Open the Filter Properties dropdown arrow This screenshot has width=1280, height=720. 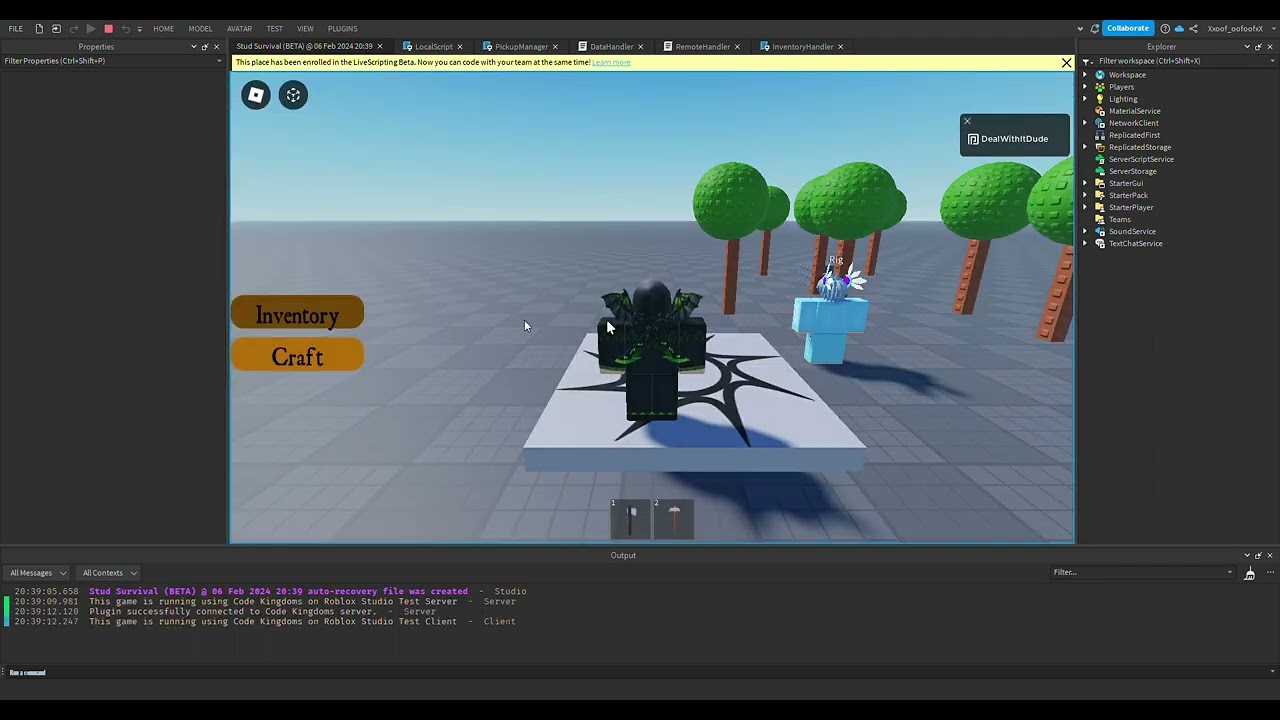pos(219,61)
